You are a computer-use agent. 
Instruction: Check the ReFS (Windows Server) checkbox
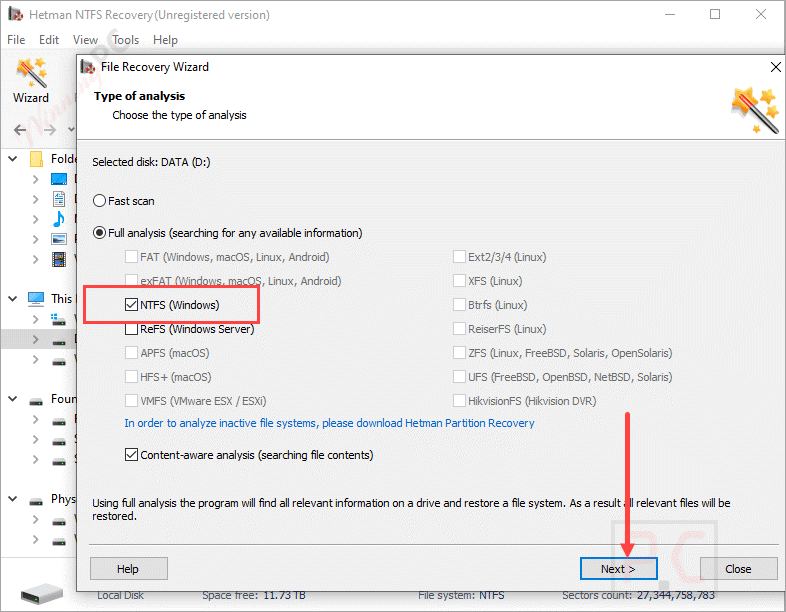point(131,329)
